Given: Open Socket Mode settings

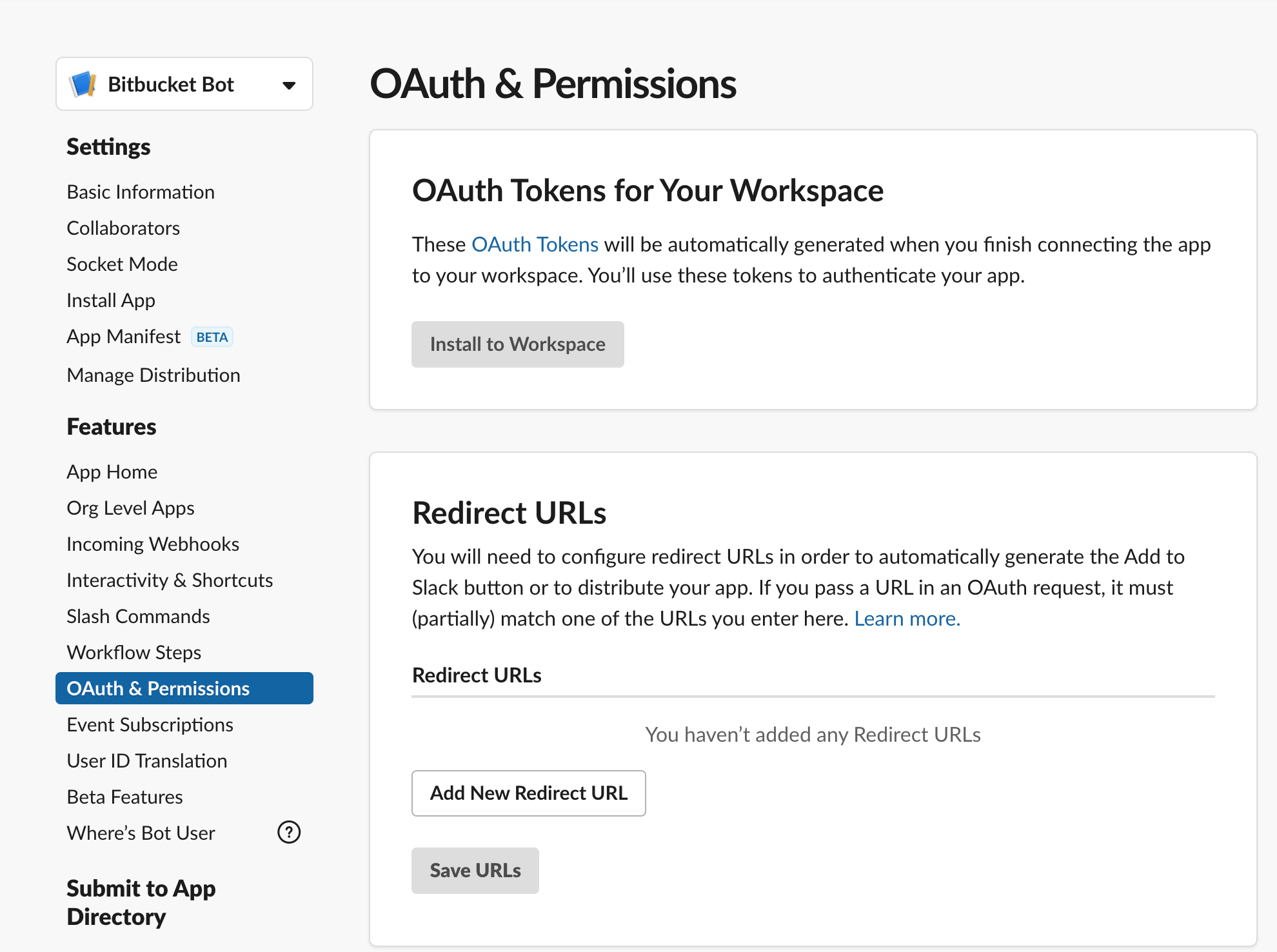Looking at the screenshot, I should [122, 264].
